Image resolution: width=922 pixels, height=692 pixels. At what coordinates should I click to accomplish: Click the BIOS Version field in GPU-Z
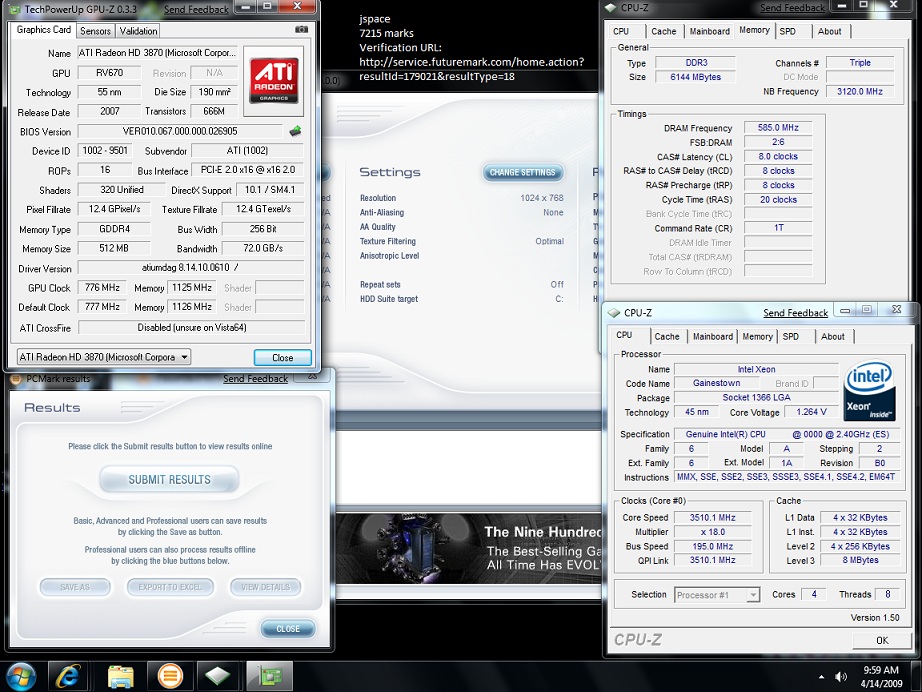point(180,131)
